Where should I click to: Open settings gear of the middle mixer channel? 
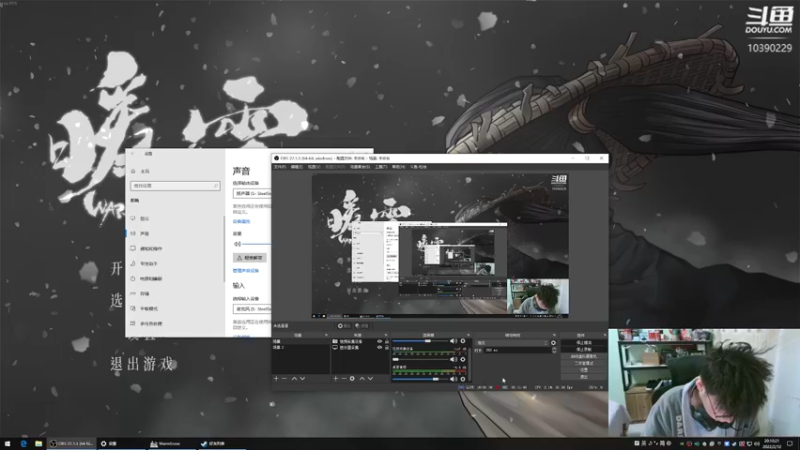pos(463,359)
